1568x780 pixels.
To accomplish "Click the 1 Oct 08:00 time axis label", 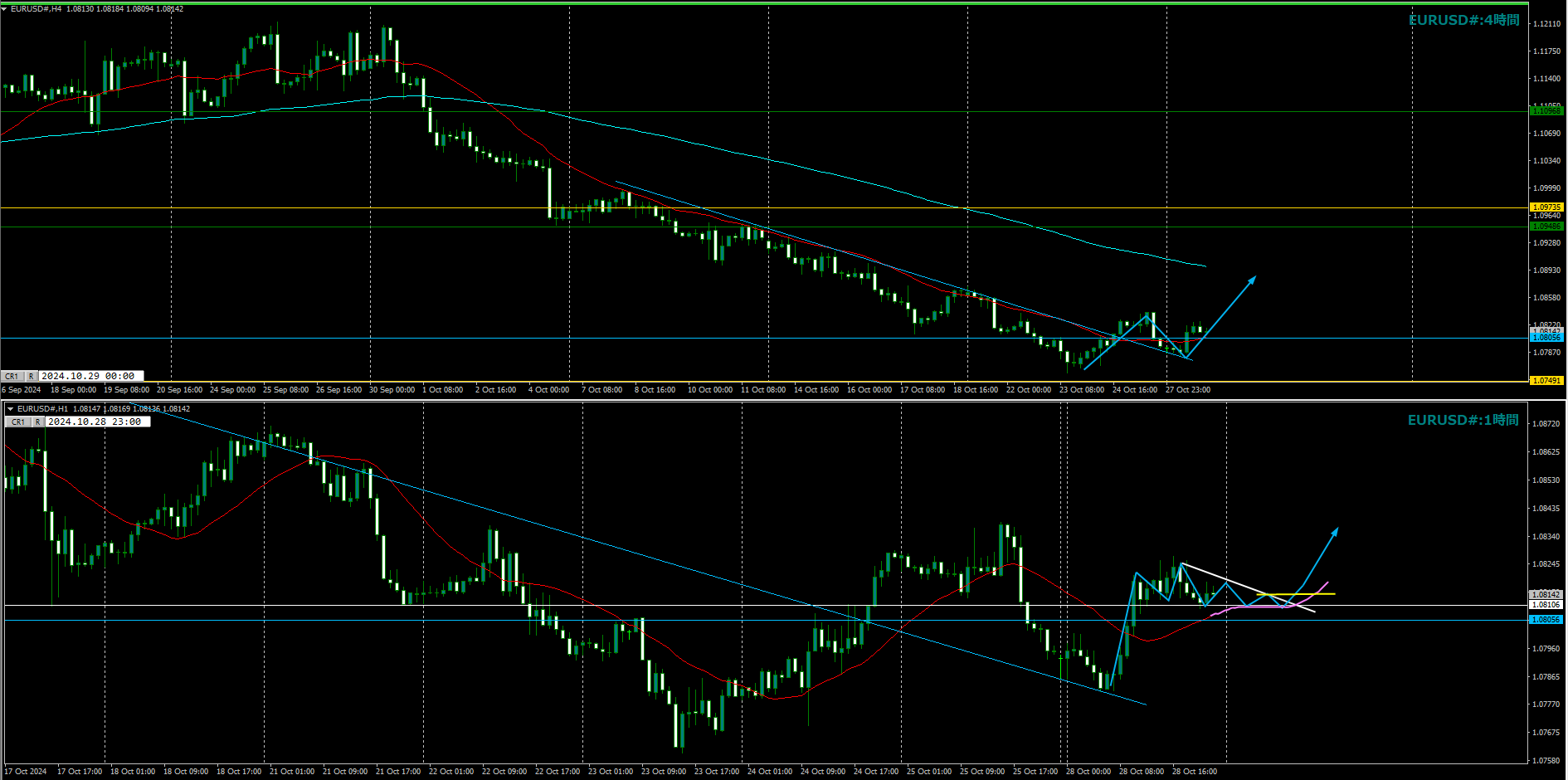I will (x=443, y=390).
